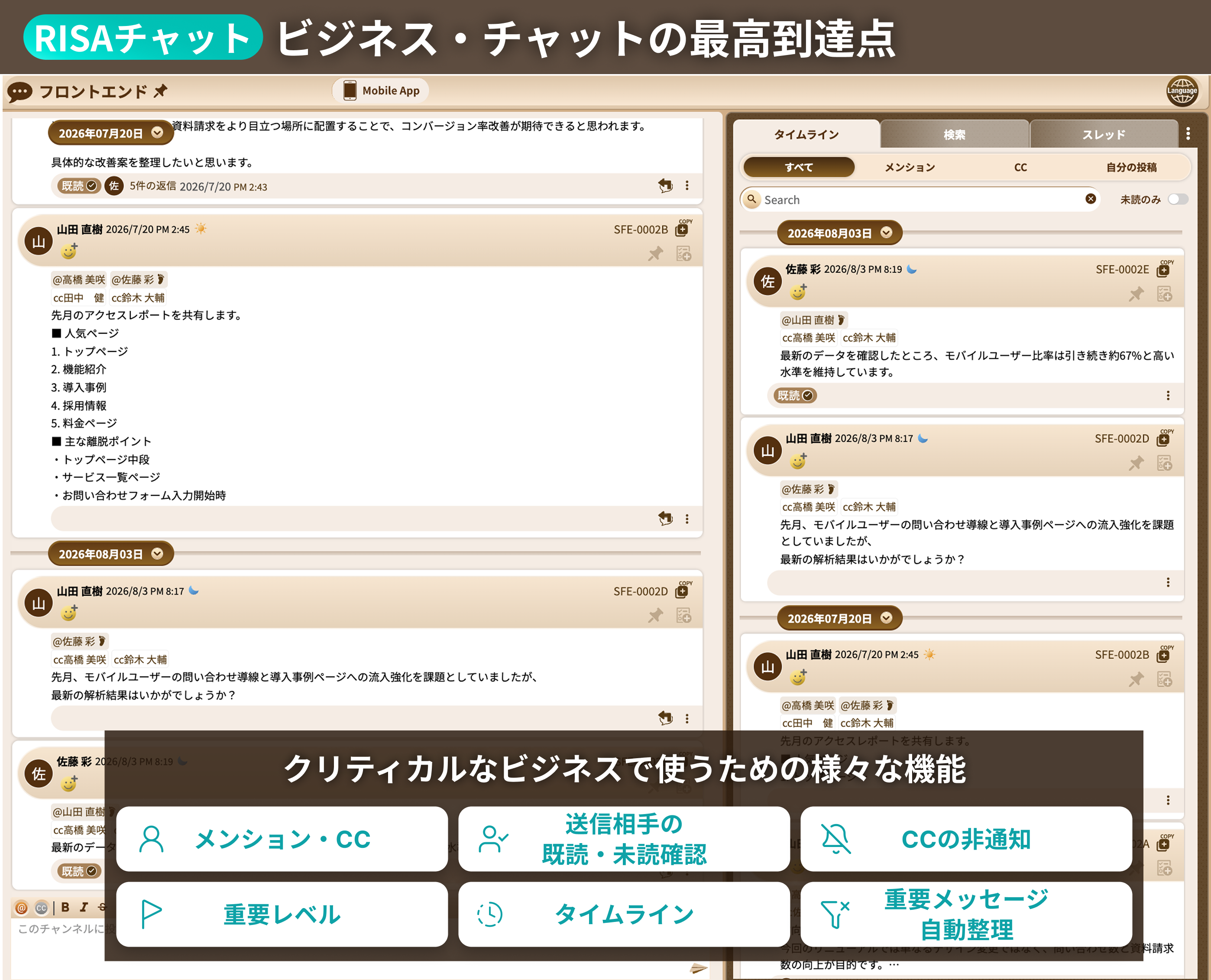Toggle bold formatting in message editor
The image size is (1211, 980).
click(65, 907)
